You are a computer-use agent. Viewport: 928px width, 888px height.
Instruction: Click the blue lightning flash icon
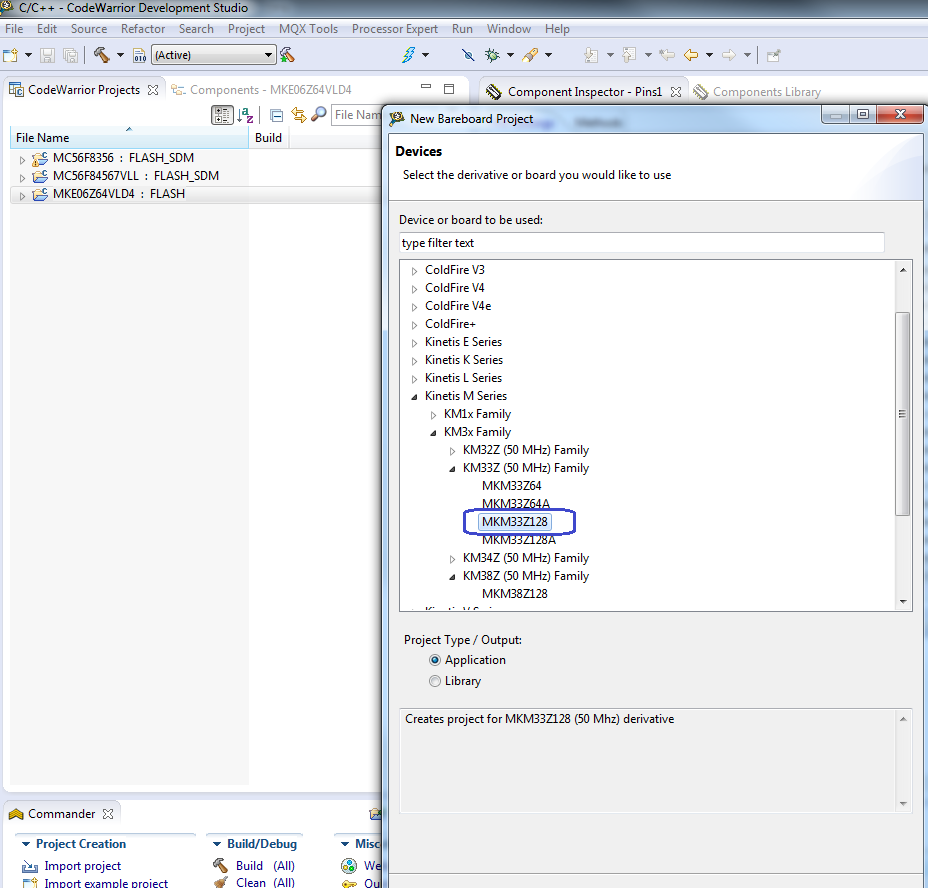pos(408,55)
